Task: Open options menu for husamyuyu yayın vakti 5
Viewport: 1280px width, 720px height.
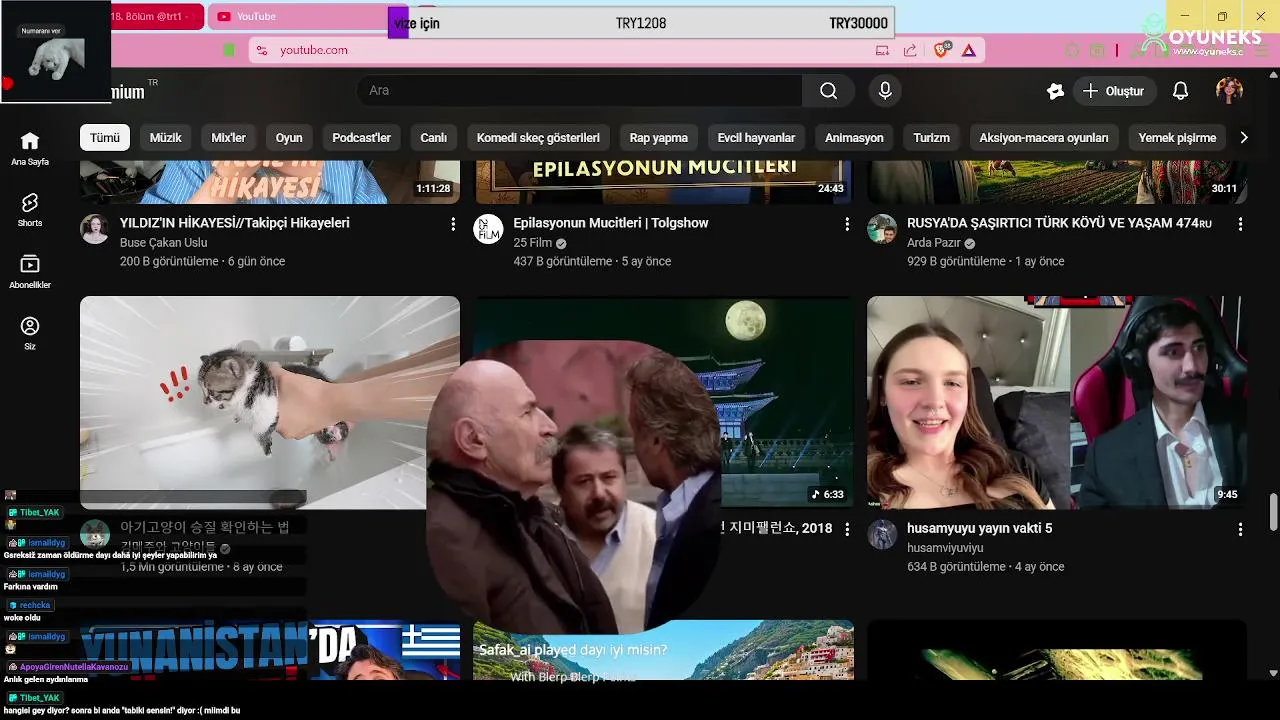Action: pyautogui.click(x=1241, y=529)
